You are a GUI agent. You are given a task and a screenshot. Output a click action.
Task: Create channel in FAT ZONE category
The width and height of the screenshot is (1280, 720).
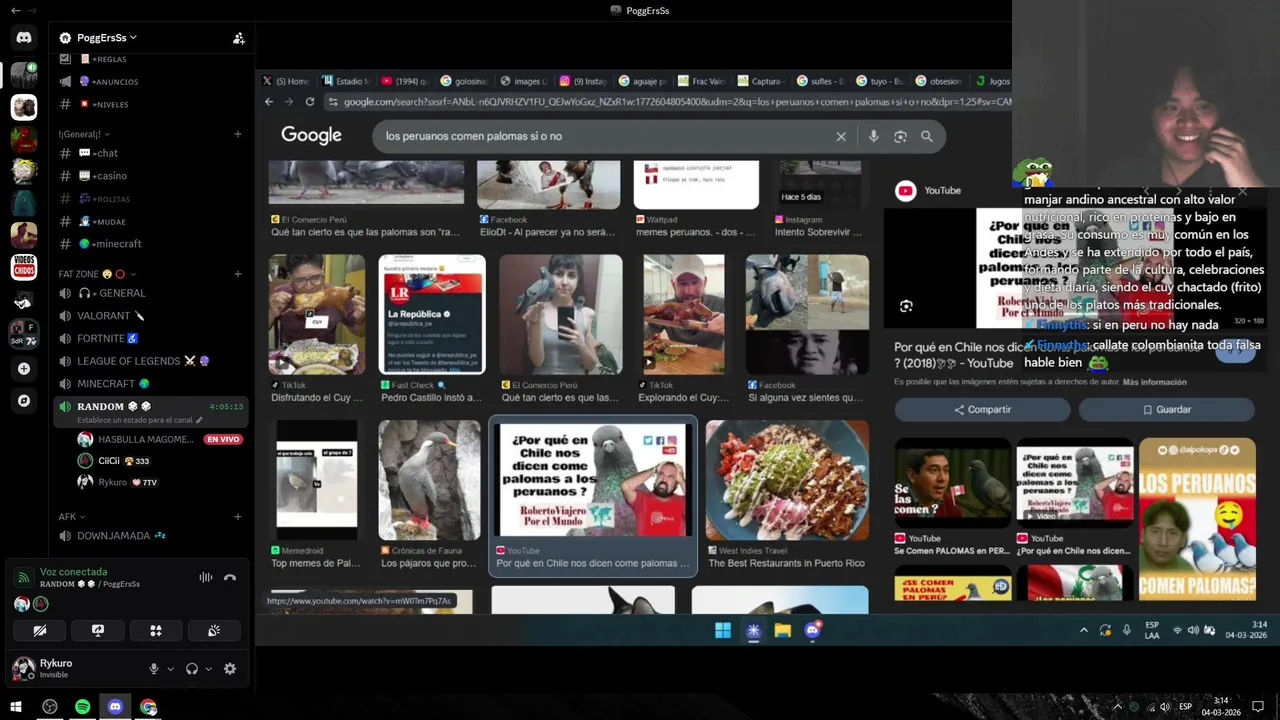pyautogui.click(x=238, y=274)
